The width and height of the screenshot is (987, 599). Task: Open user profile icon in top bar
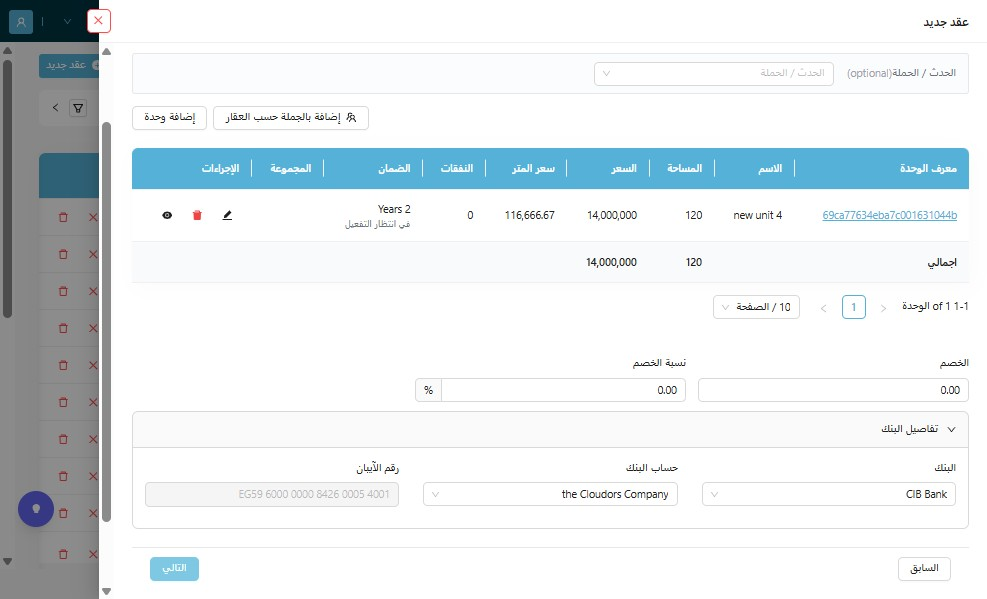(21, 22)
